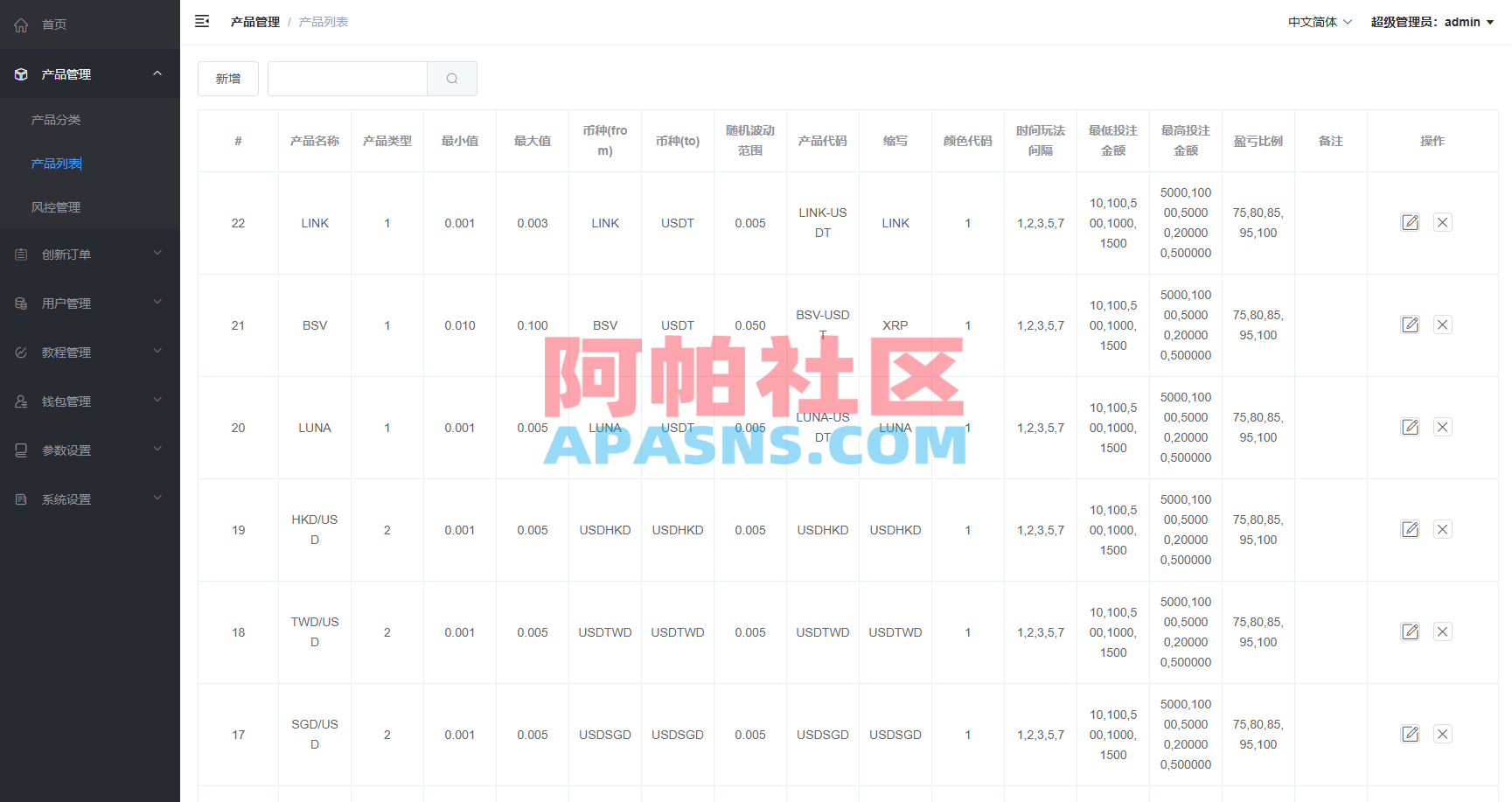Click product code cell USDSGD
Viewport: 1512px width, 802px height.
click(x=823, y=735)
